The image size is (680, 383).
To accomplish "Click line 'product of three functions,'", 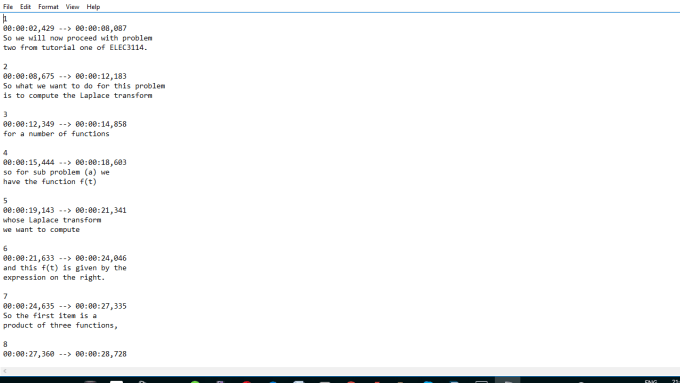I will pyautogui.click(x=60, y=325).
